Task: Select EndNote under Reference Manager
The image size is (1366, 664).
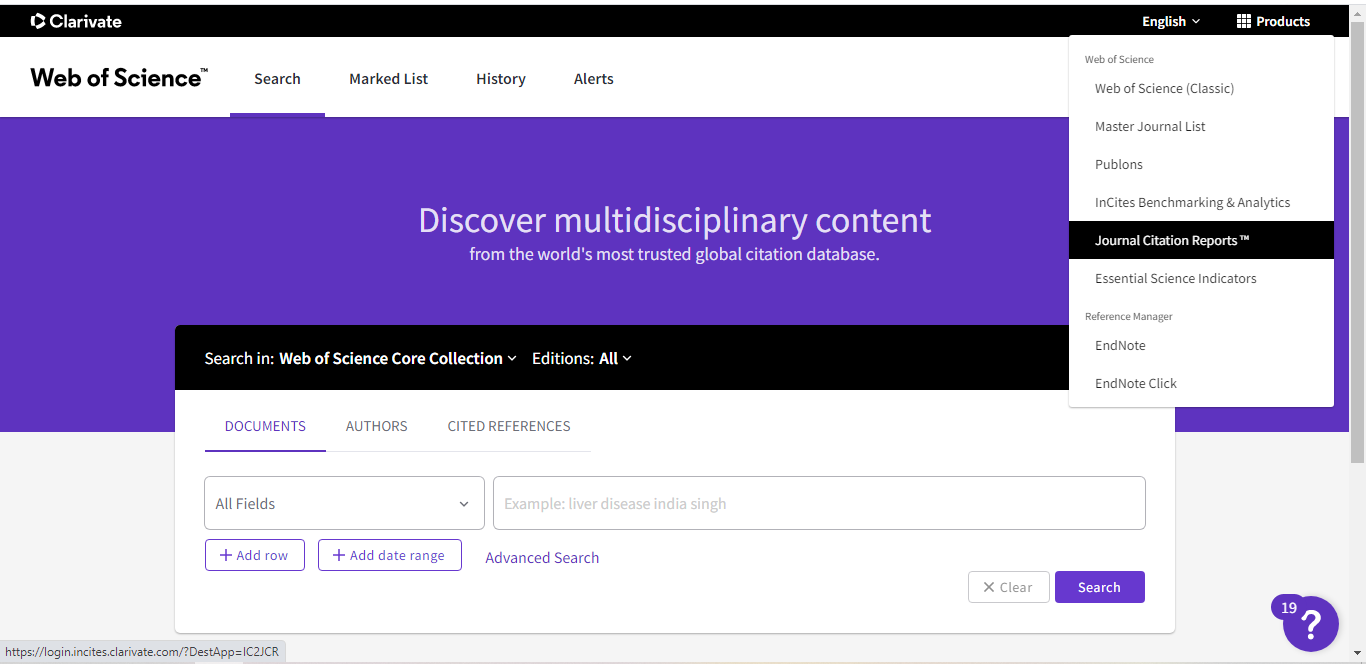Action: 1120,345
